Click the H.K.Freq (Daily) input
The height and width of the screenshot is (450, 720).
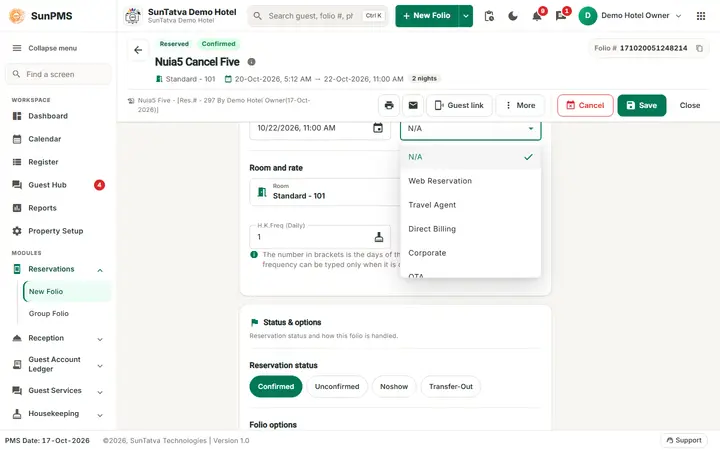(320, 237)
